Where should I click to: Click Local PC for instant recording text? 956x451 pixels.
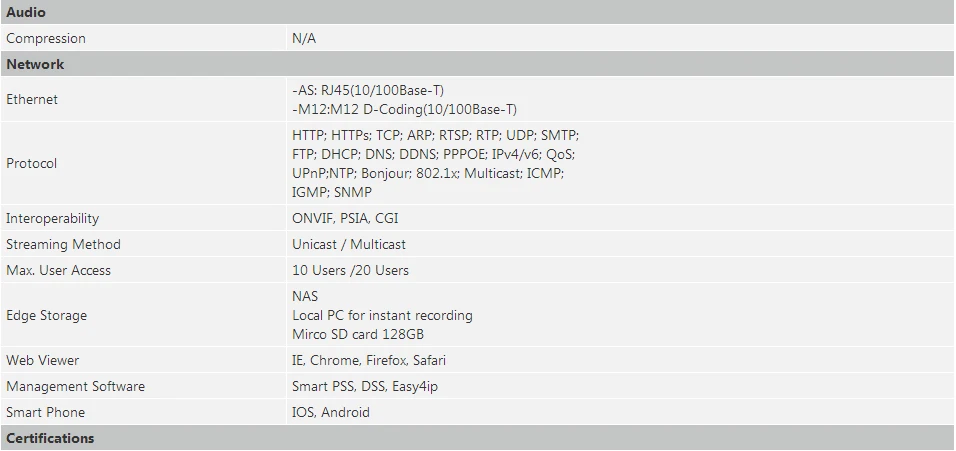point(382,315)
